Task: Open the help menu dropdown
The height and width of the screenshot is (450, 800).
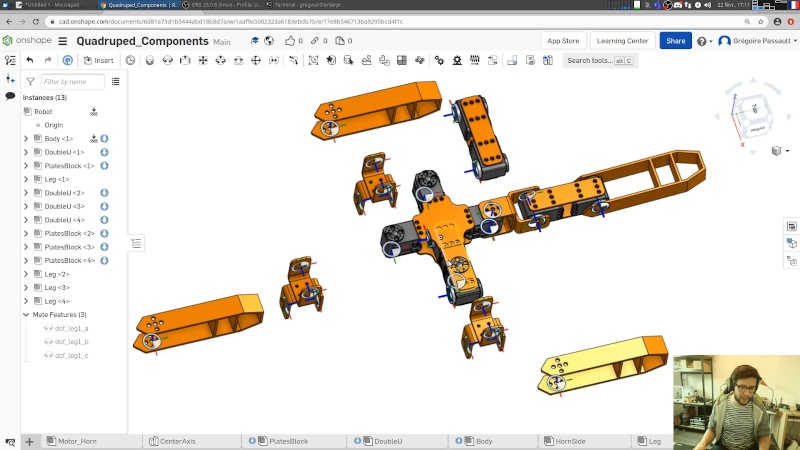Action: pyautogui.click(x=703, y=41)
